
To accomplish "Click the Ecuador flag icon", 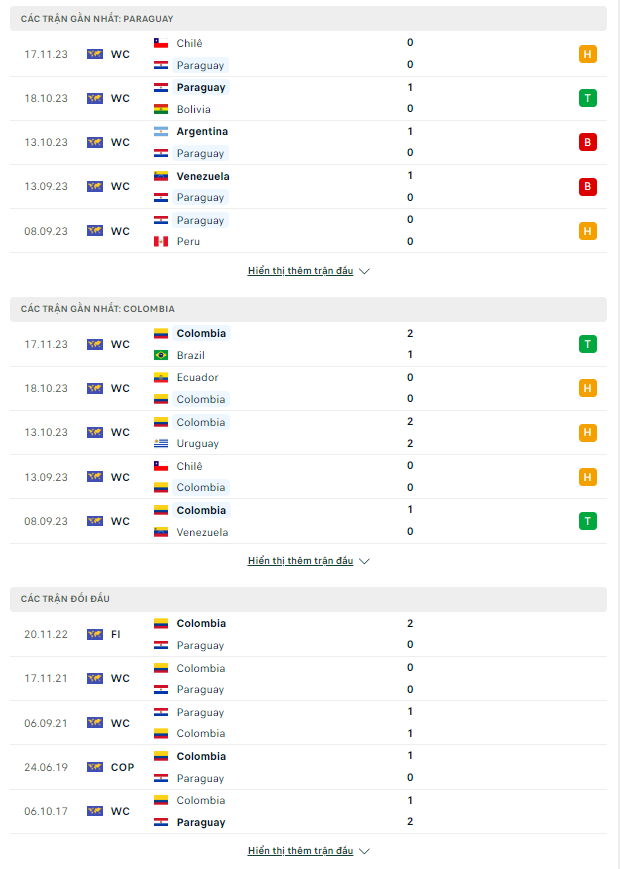I will 161,377.
